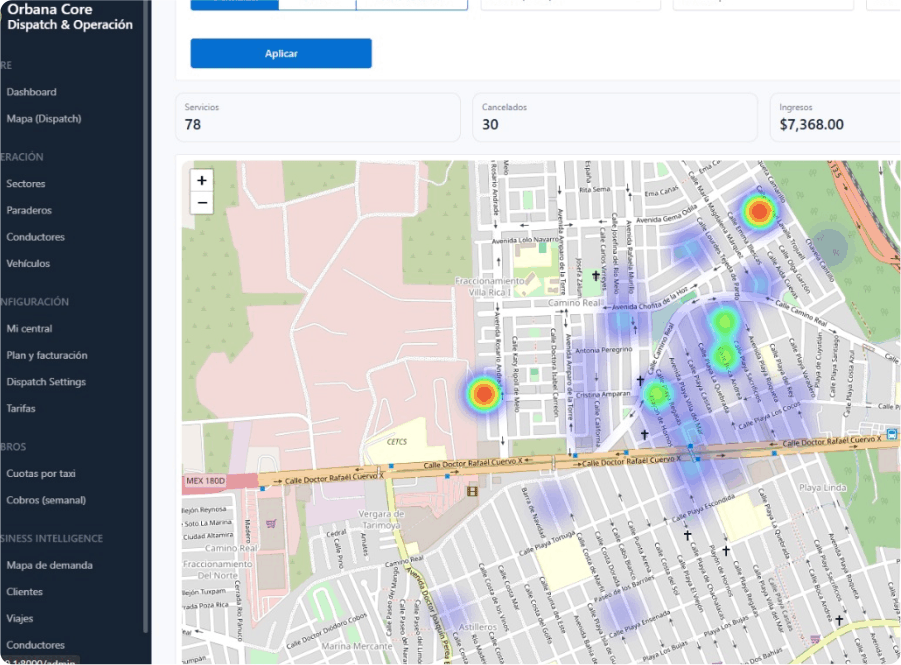Zoom out on the demand map

coord(202,204)
